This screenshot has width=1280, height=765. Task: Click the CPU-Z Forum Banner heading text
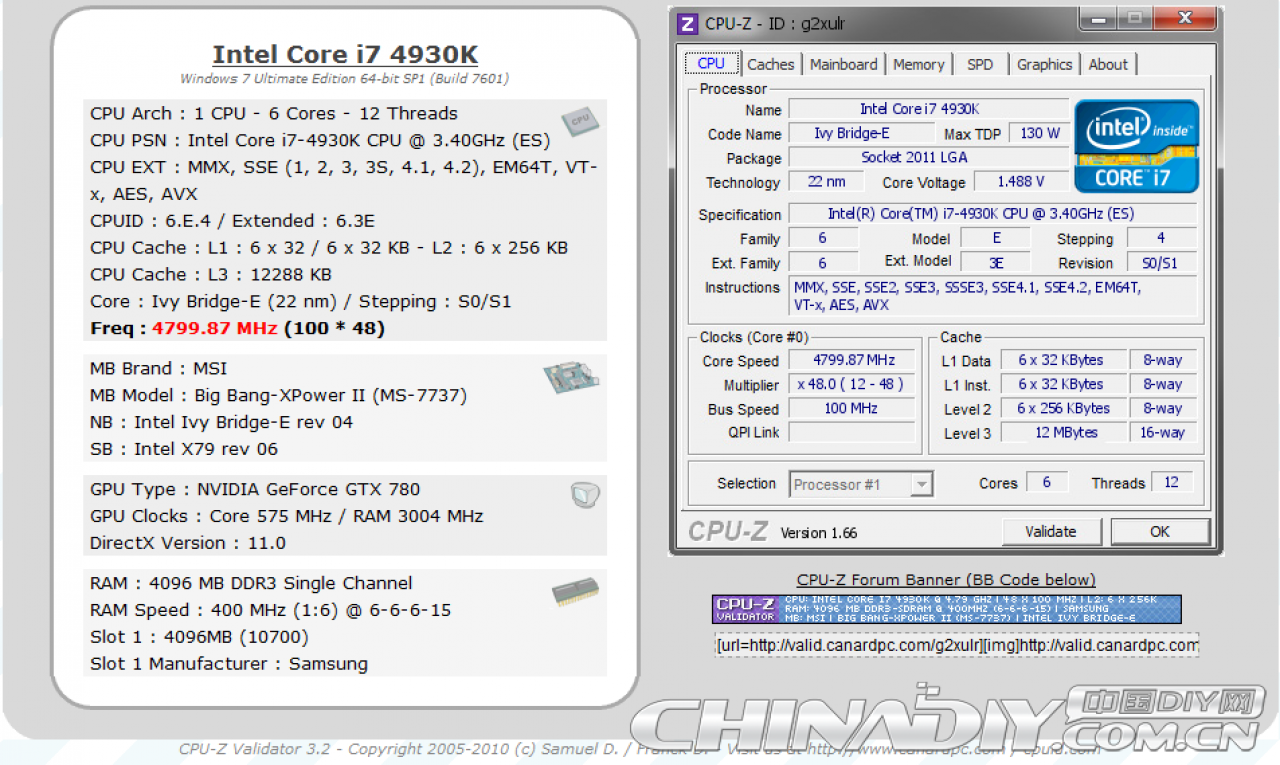point(946,580)
